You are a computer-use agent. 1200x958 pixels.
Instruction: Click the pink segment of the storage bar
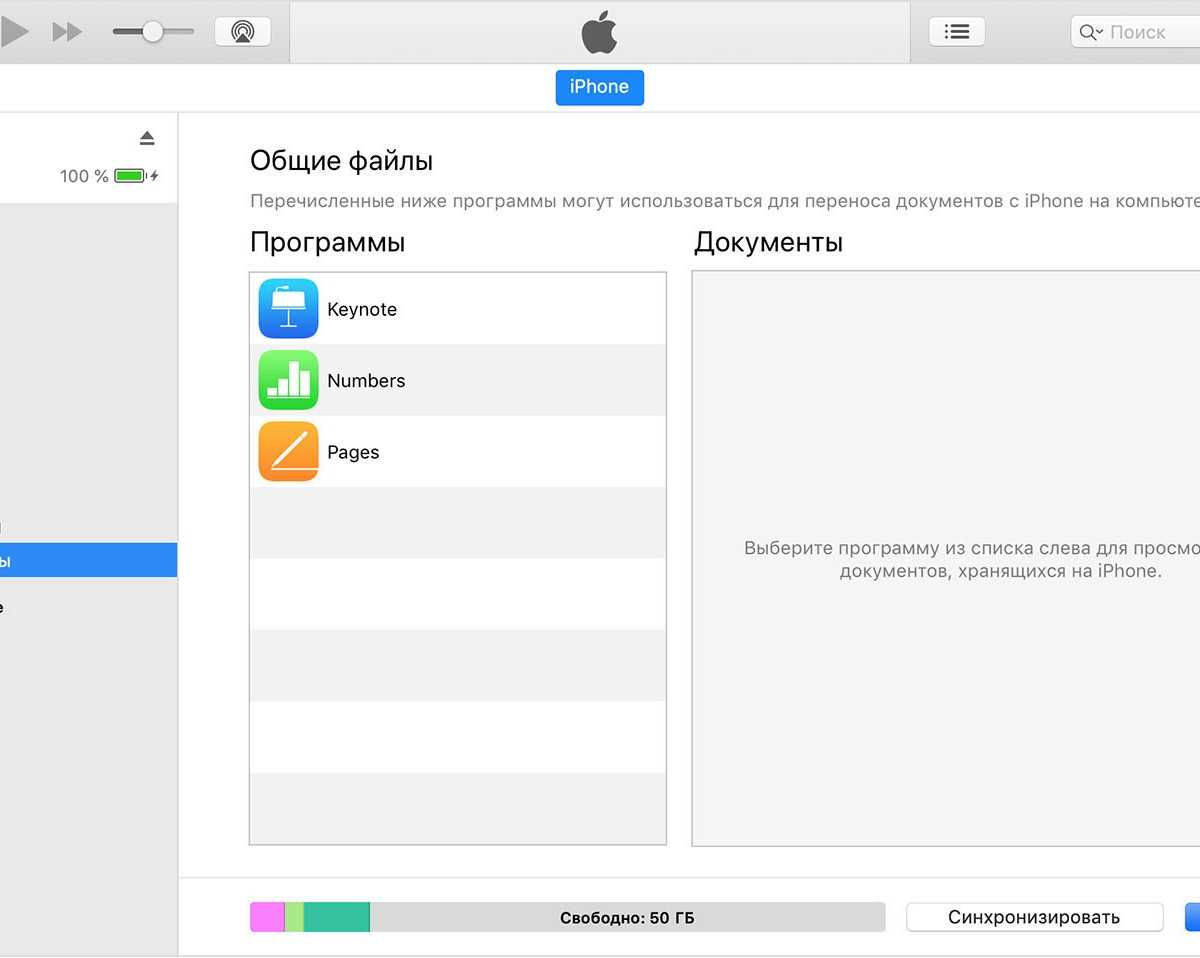[x=267, y=917]
